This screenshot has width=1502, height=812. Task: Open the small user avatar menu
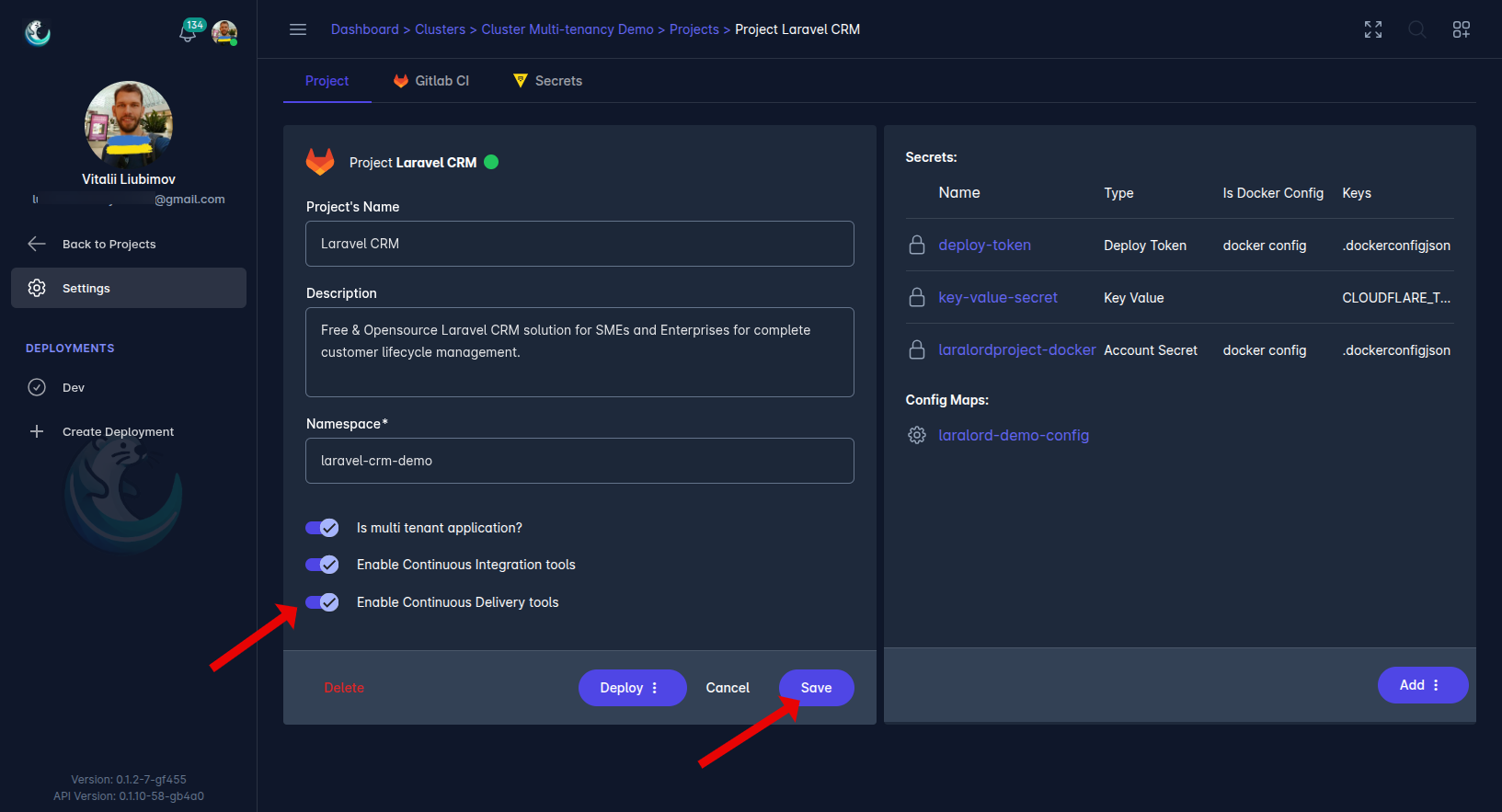point(224,32)
